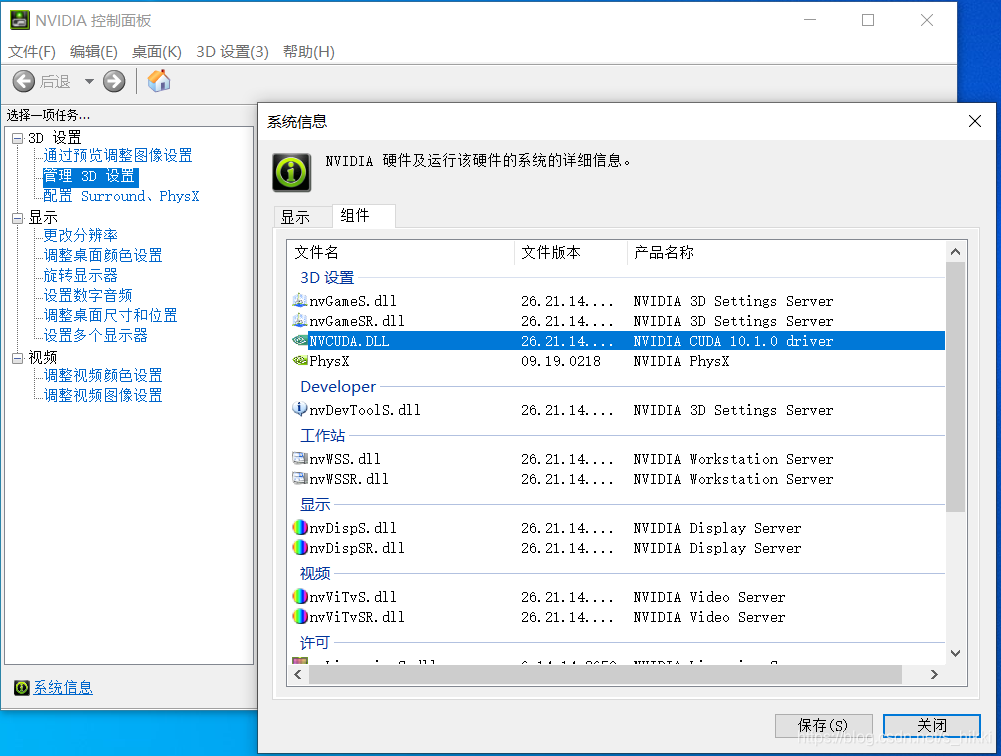Open 设置多个显示器 task

point(96,335)
